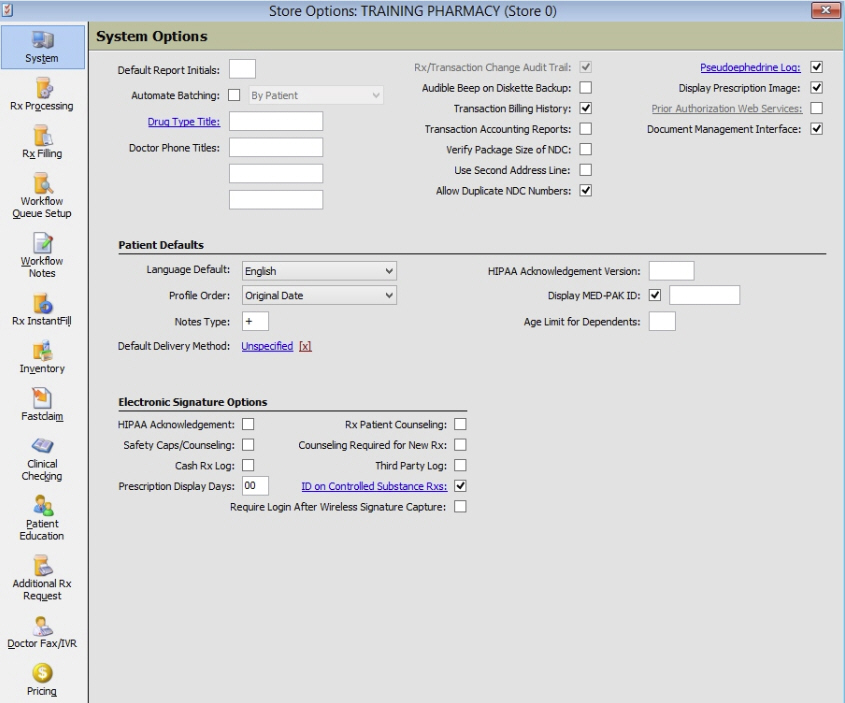
Task: Open the By Patient batching dropdown
Action: 316,95
